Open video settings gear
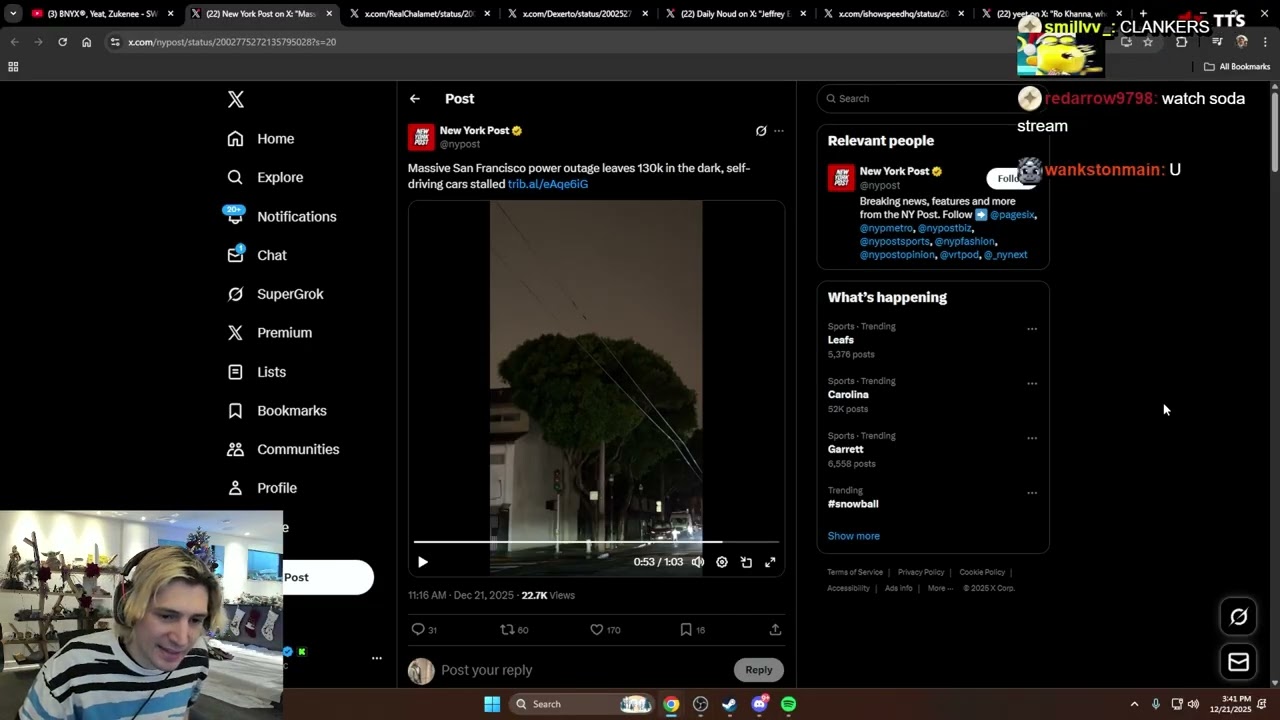1280x720 pixels. click(x=722, y=562)
